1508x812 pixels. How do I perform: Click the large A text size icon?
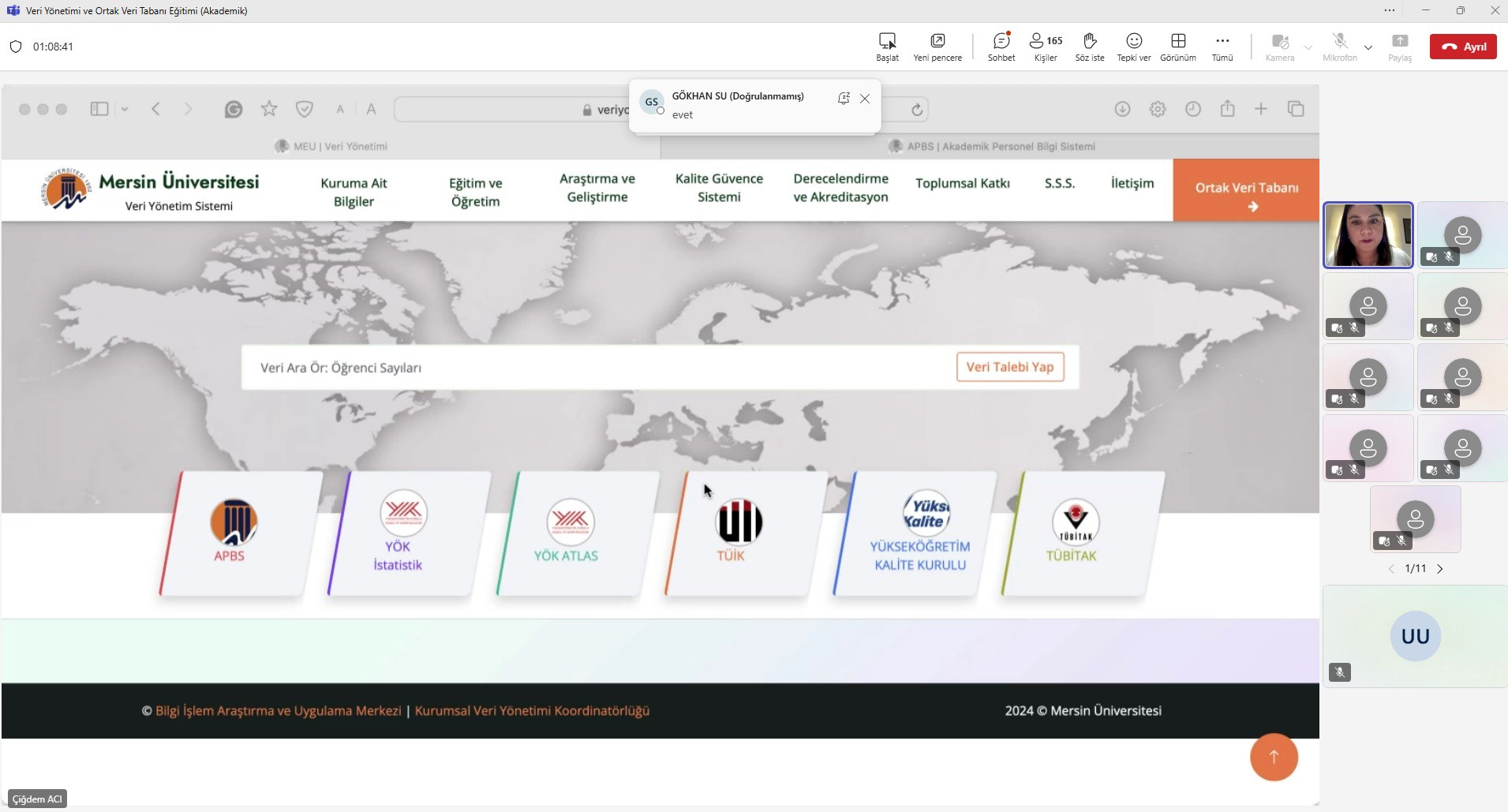click(371, 109)
